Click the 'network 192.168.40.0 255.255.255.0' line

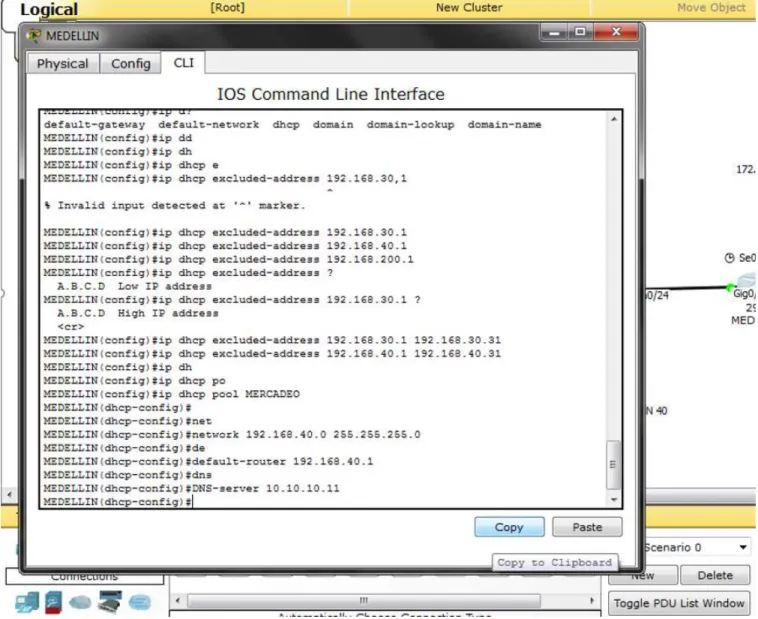(x=232, y=434)
